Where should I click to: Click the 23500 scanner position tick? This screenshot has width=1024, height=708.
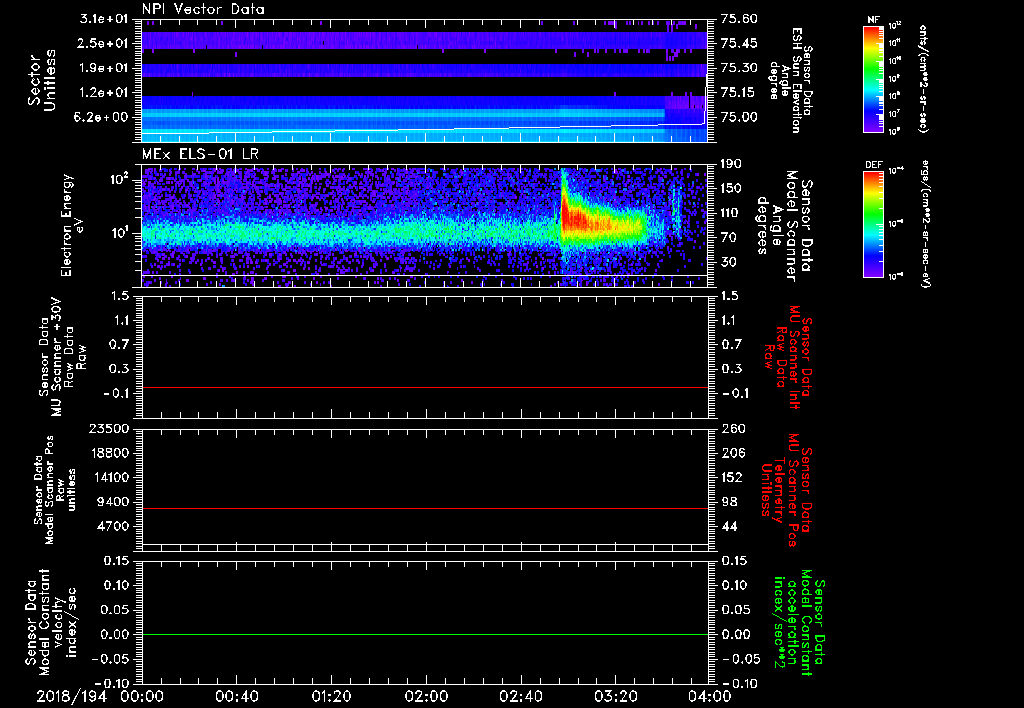[x=108, y=428]
